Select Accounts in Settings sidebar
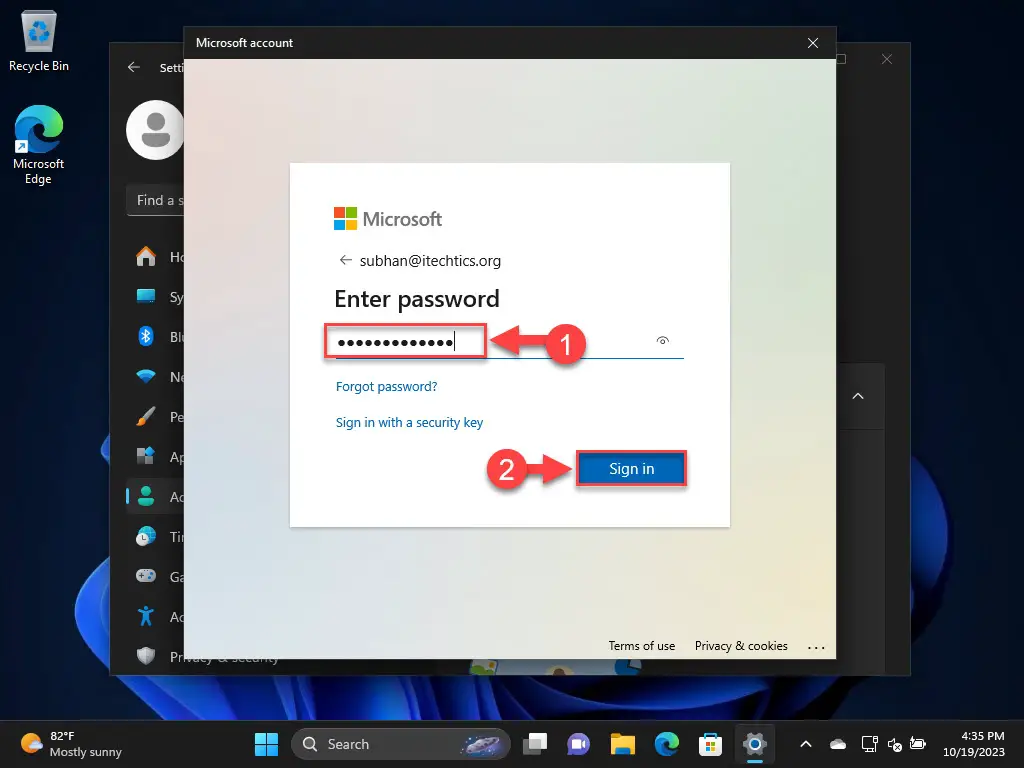 pyautogui.click(x=157, y=496)
